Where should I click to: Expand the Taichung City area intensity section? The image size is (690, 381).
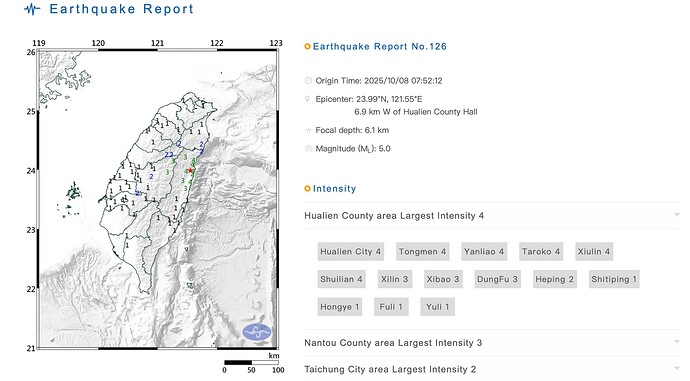coord(492,369)
